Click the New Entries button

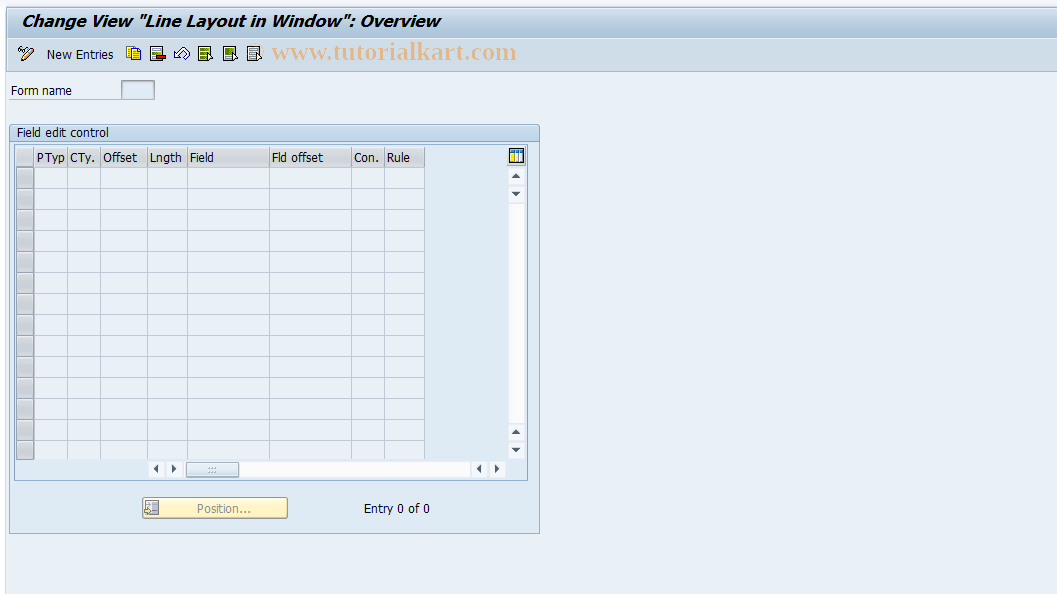tap(80, 55)
